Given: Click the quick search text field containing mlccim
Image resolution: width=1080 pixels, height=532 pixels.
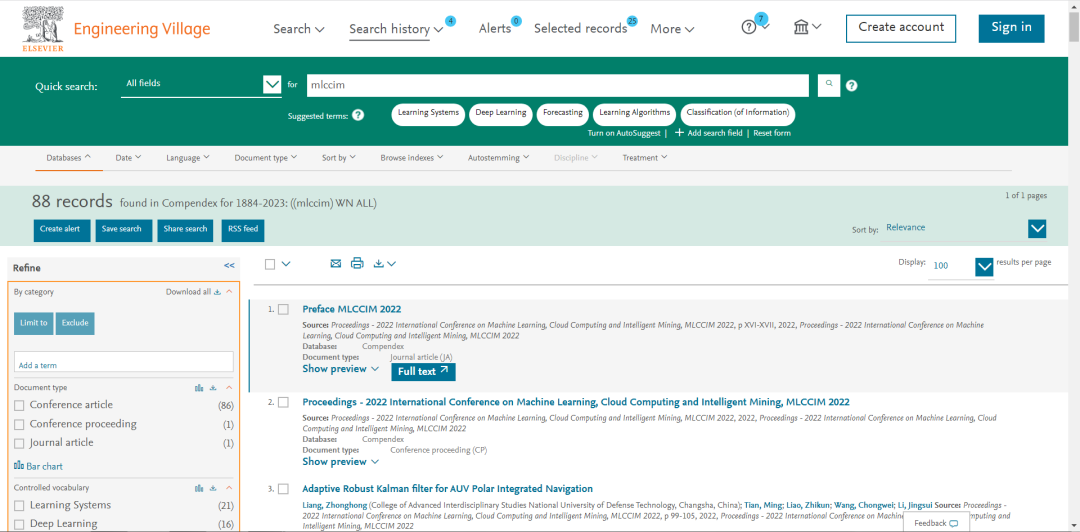Looking at the screenshot, I should pos(557,85).
